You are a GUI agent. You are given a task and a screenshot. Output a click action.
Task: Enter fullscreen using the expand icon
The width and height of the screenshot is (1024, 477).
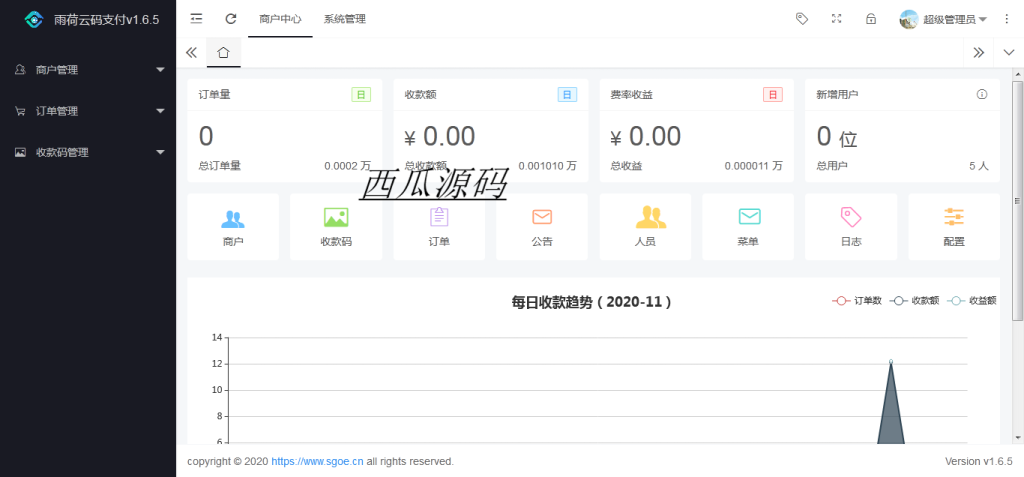click(x=837, y=19)
